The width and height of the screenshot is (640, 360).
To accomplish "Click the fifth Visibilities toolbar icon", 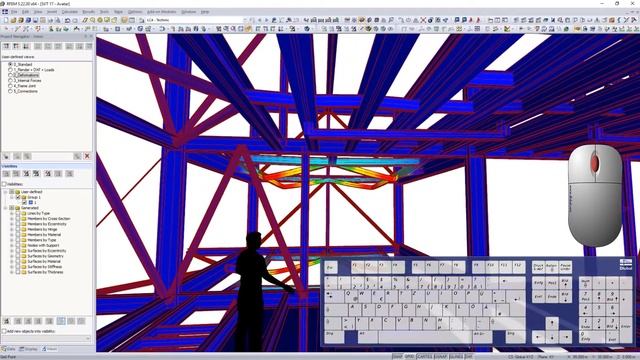I will pyautogui.click(x=48, y=174).
